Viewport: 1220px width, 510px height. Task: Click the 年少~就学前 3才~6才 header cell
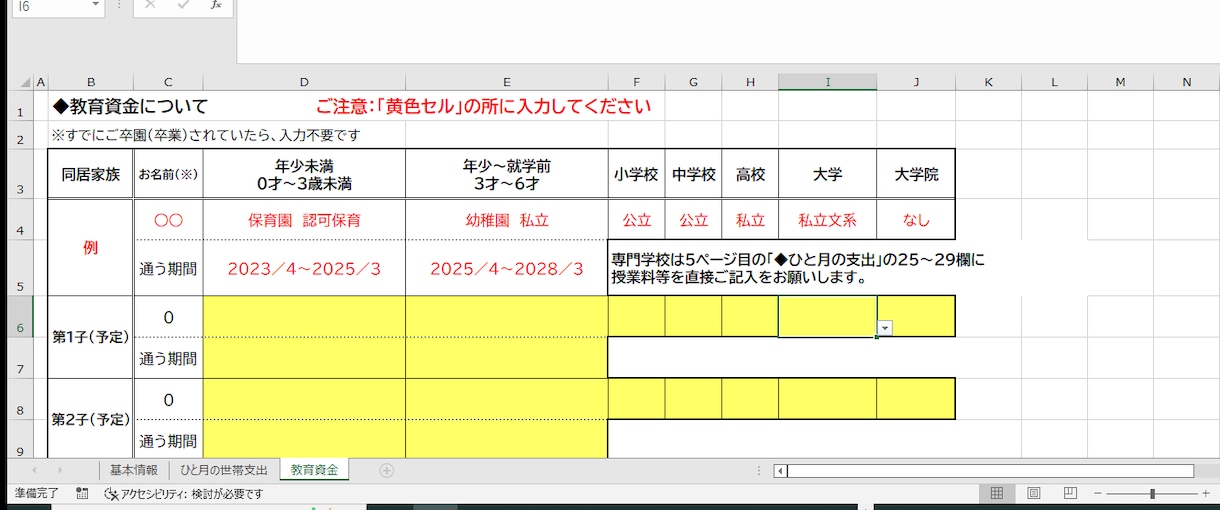(x=506, y=174)
